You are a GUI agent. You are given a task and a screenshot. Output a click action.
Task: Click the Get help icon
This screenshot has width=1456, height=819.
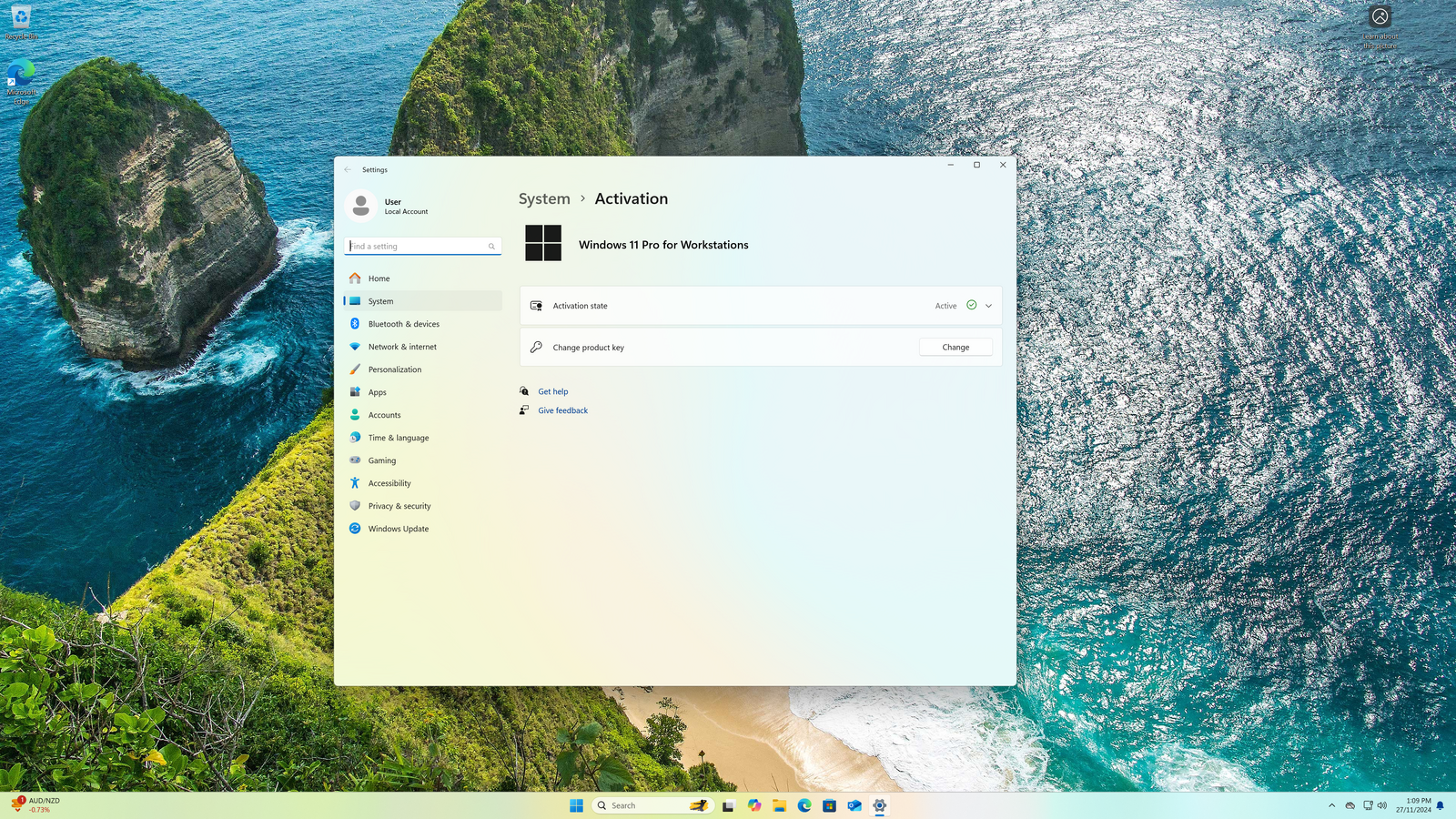pos(524,391)
